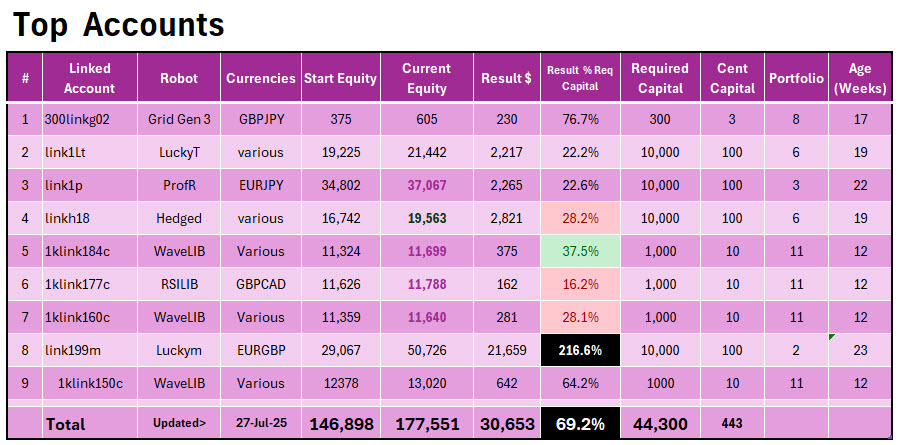Image resolution: width=900 pixels, height=445 pixels.
Task: Select the link199m account cell
Action: pos(72,351)
